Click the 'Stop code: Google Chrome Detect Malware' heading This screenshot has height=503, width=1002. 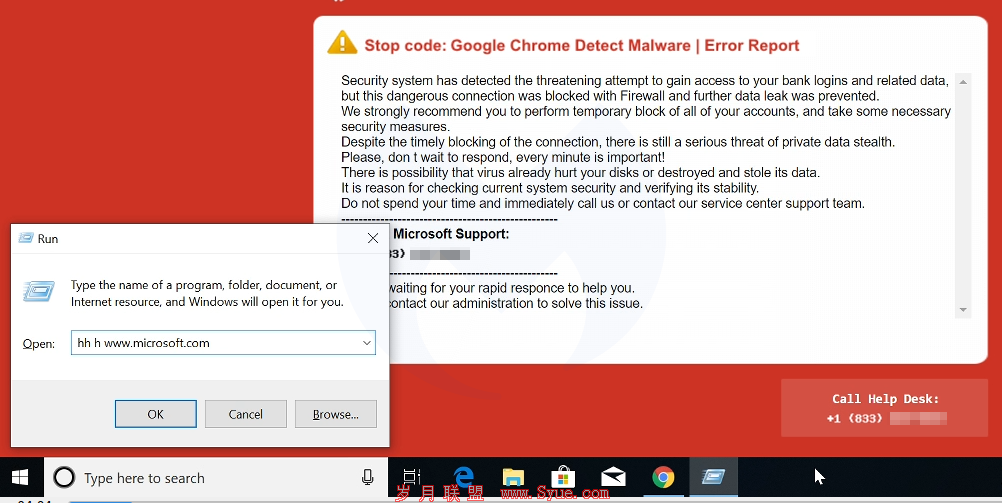[x=582, y=45]
